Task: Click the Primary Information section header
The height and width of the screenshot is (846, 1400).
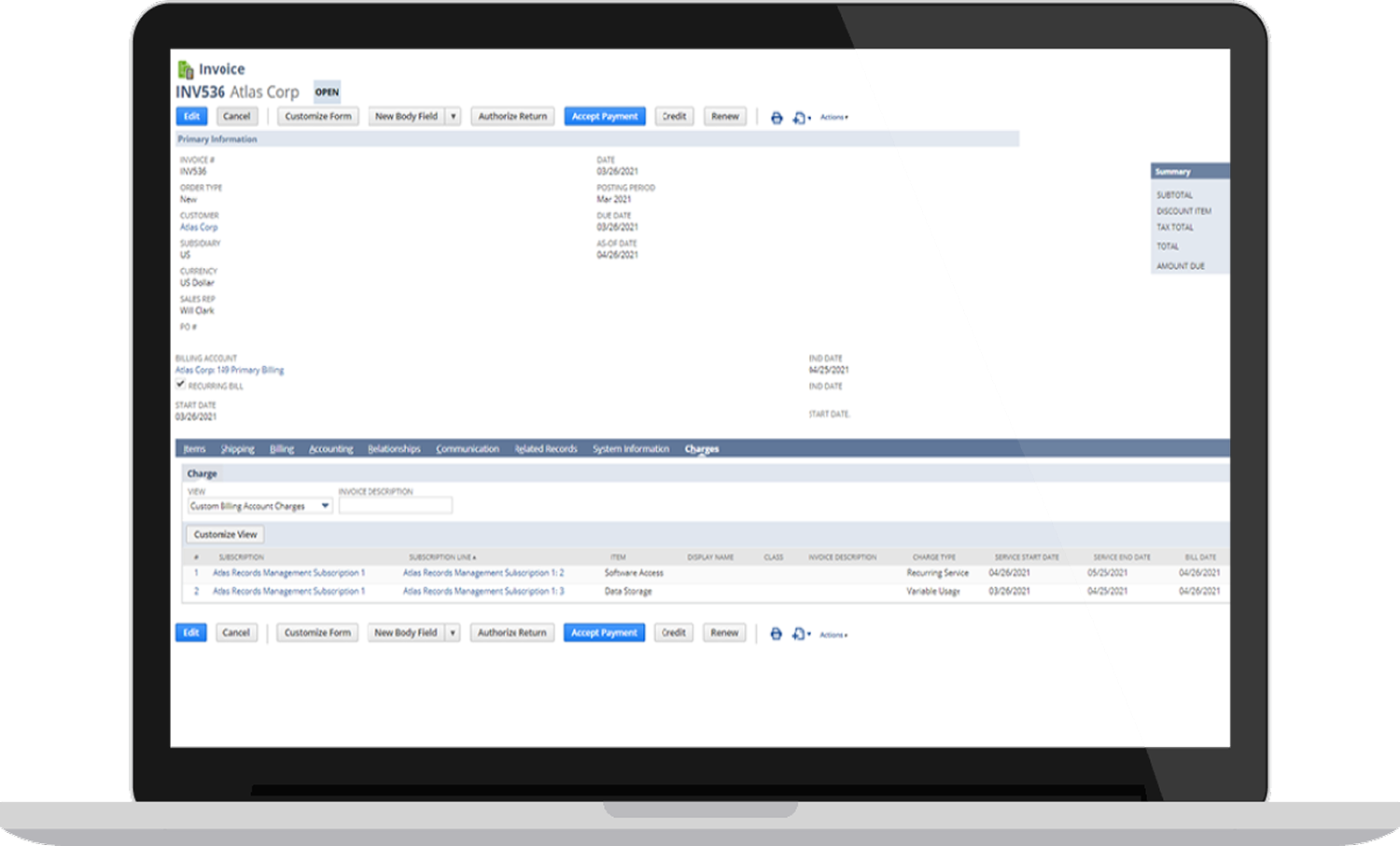Action: (597, 139)
